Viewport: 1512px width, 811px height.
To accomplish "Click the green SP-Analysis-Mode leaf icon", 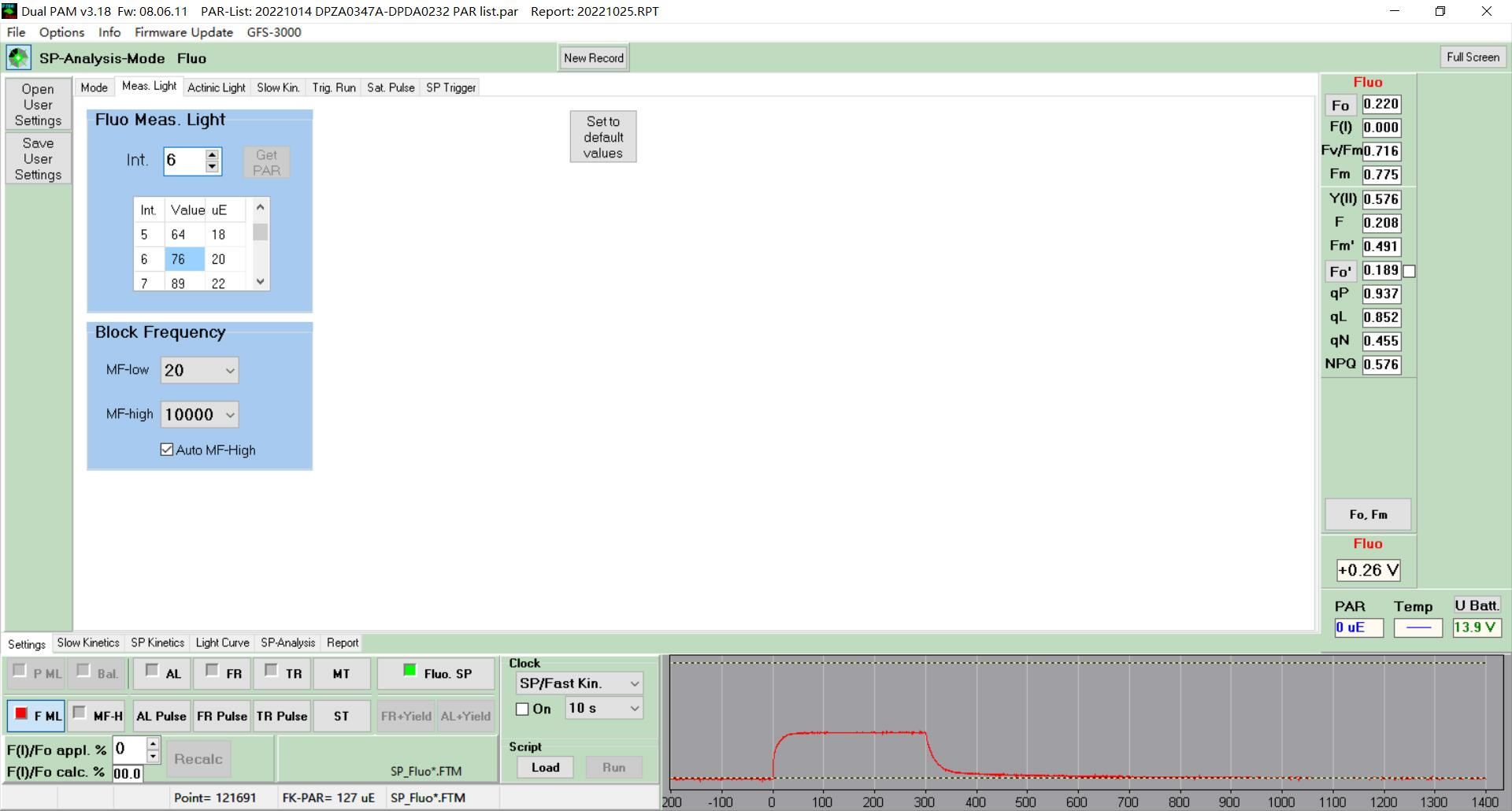I will point(18,57).
